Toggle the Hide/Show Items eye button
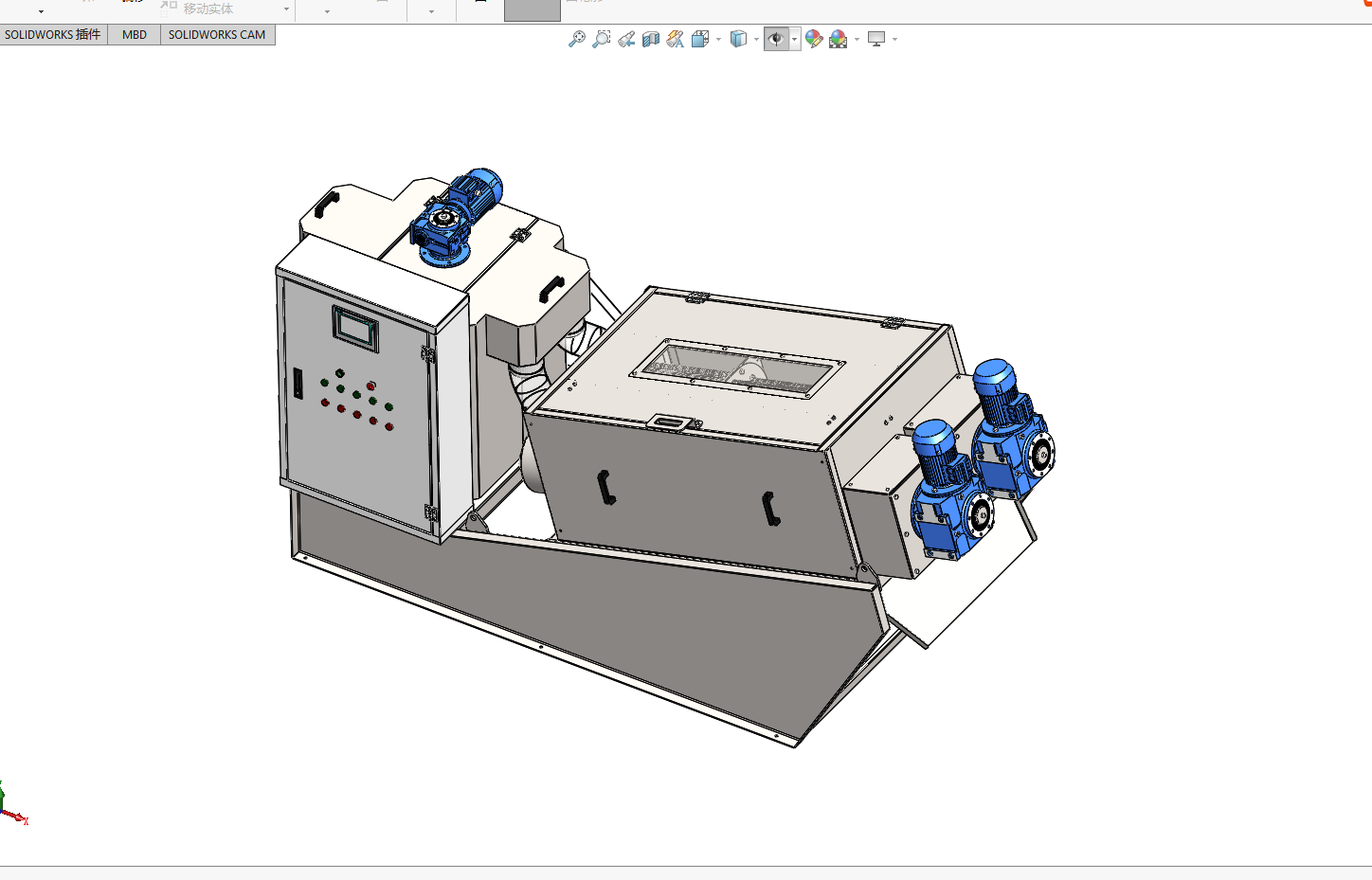Screen dimensions: 1372x880 (776, 39)
